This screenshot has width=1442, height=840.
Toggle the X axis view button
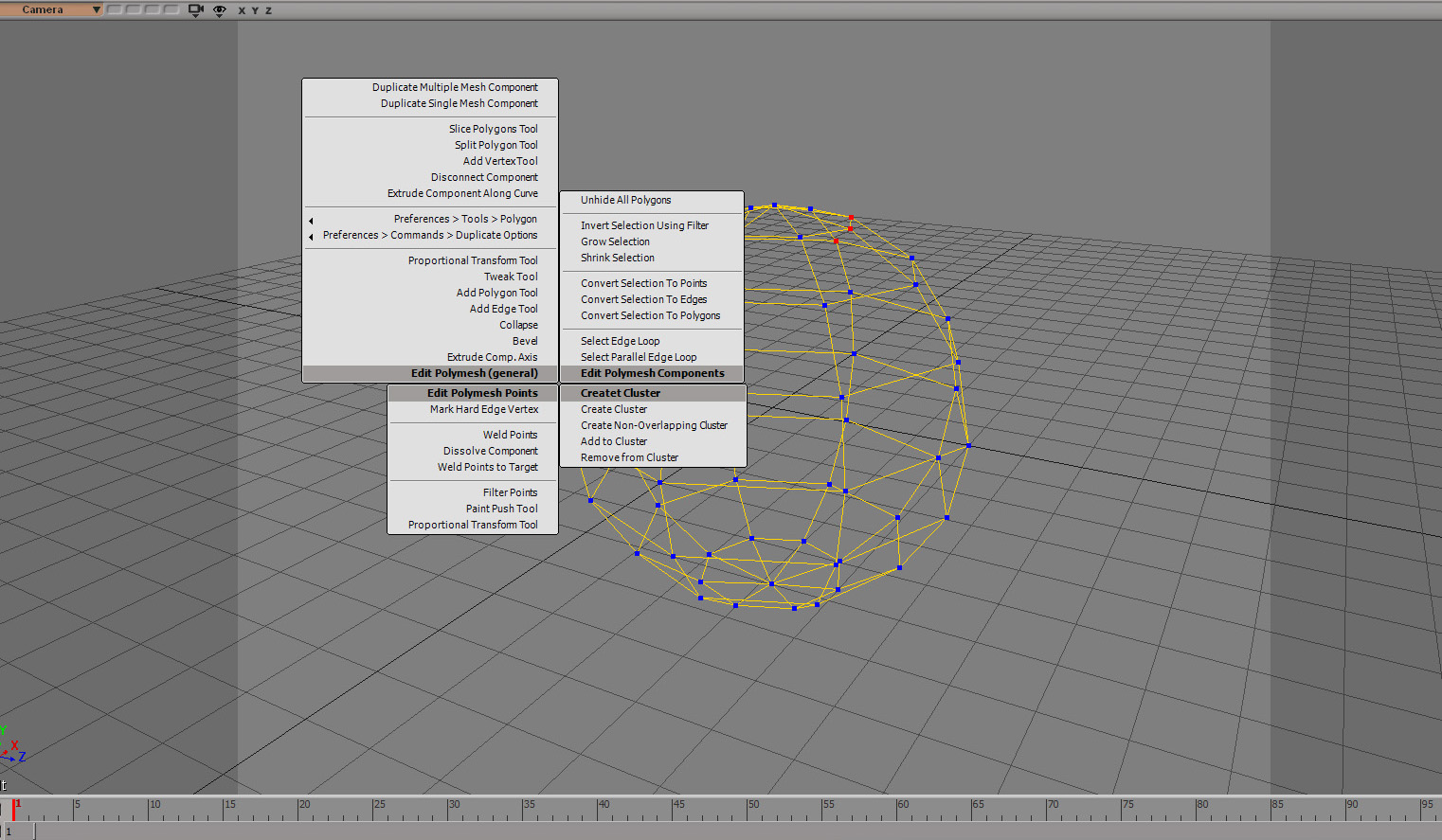(242, 10)
